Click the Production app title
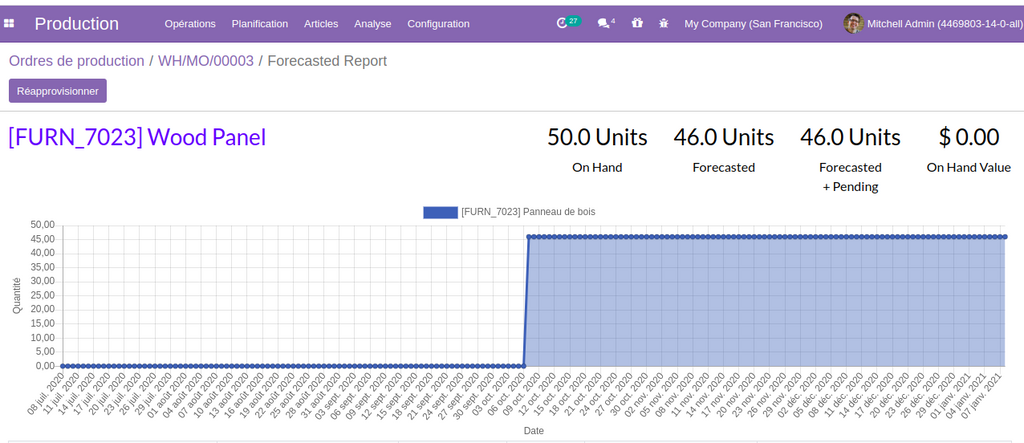 click(x=77, y=23)
